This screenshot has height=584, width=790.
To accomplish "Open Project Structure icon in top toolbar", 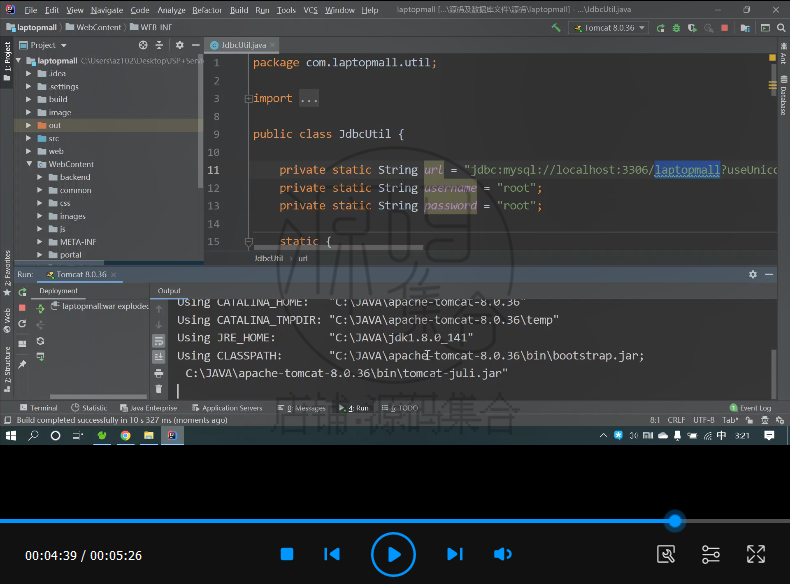I will pyautogui.click(x=745, y=28).
